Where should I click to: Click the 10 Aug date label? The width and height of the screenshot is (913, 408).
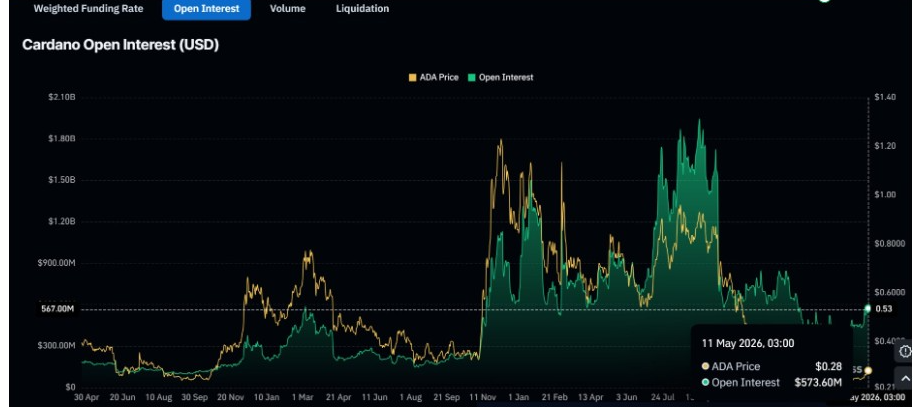(158, 398)
